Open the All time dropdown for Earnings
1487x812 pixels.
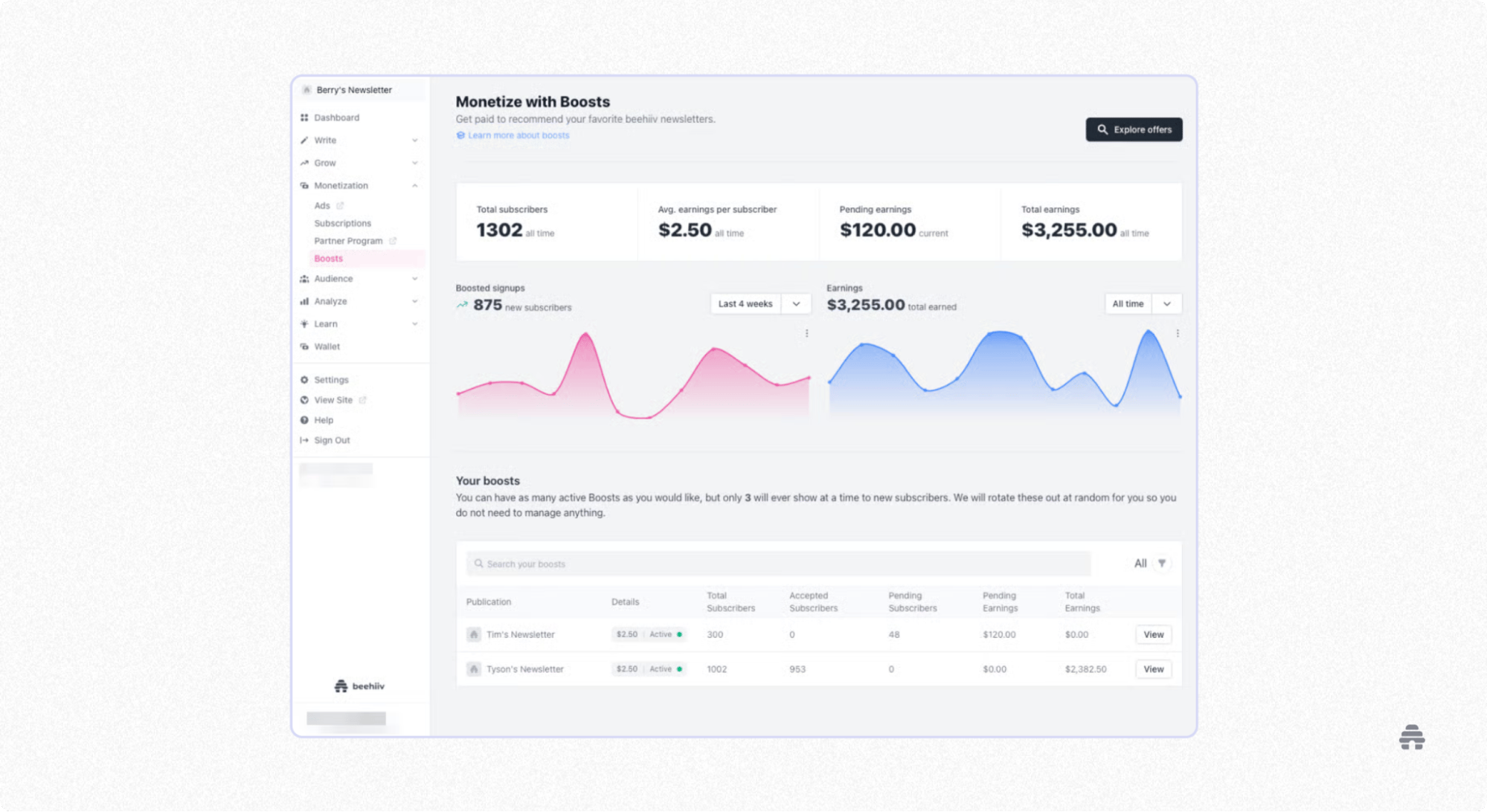[1143, 303]
